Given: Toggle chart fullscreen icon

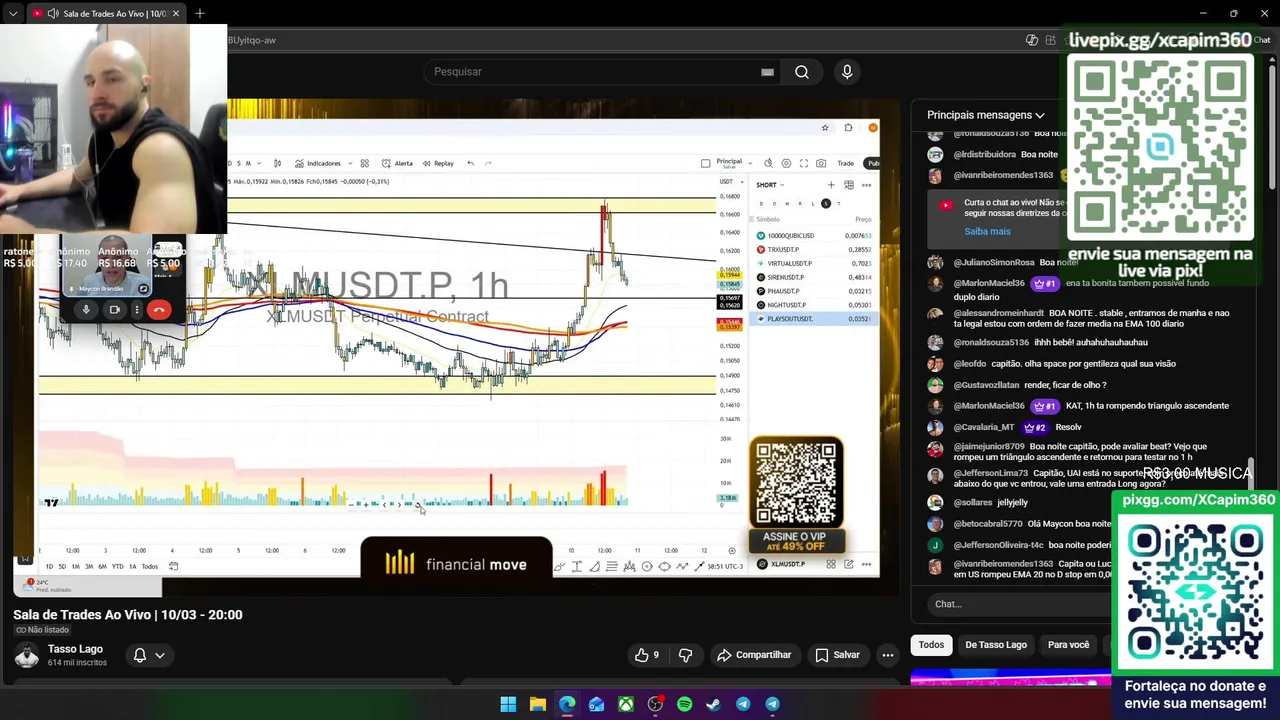Looking at the screenshot, I should tap(803, 163).
